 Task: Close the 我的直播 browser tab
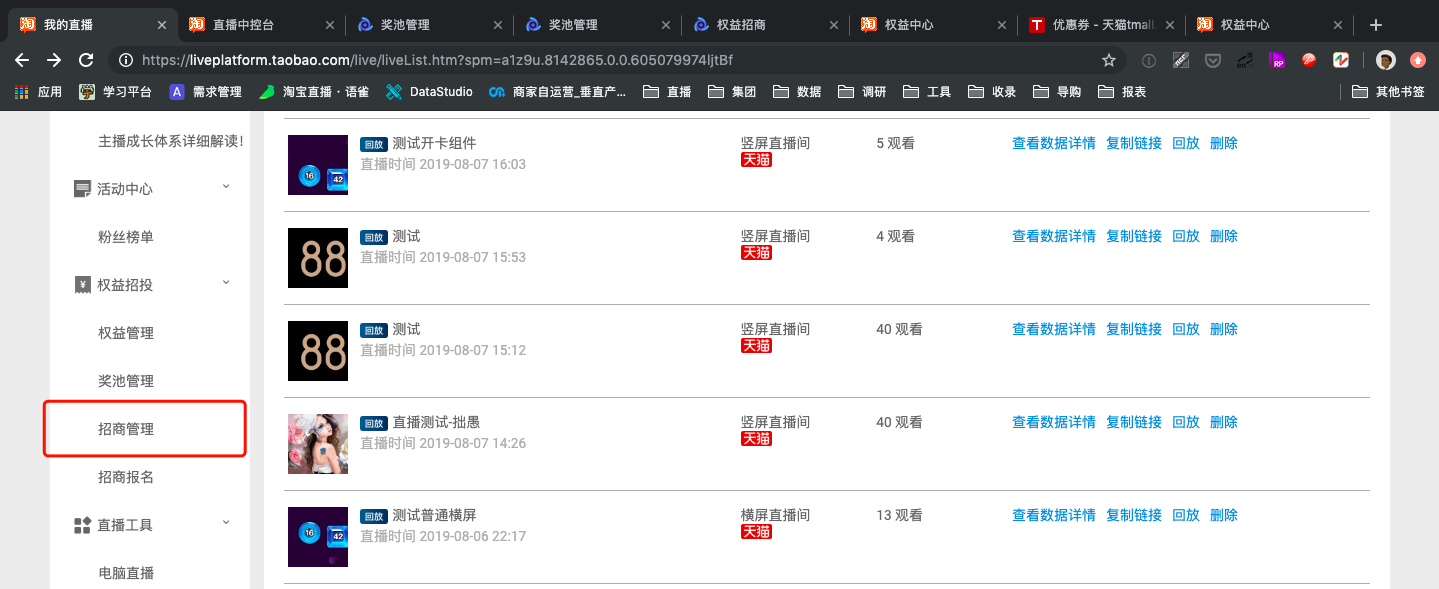point(162,25)
